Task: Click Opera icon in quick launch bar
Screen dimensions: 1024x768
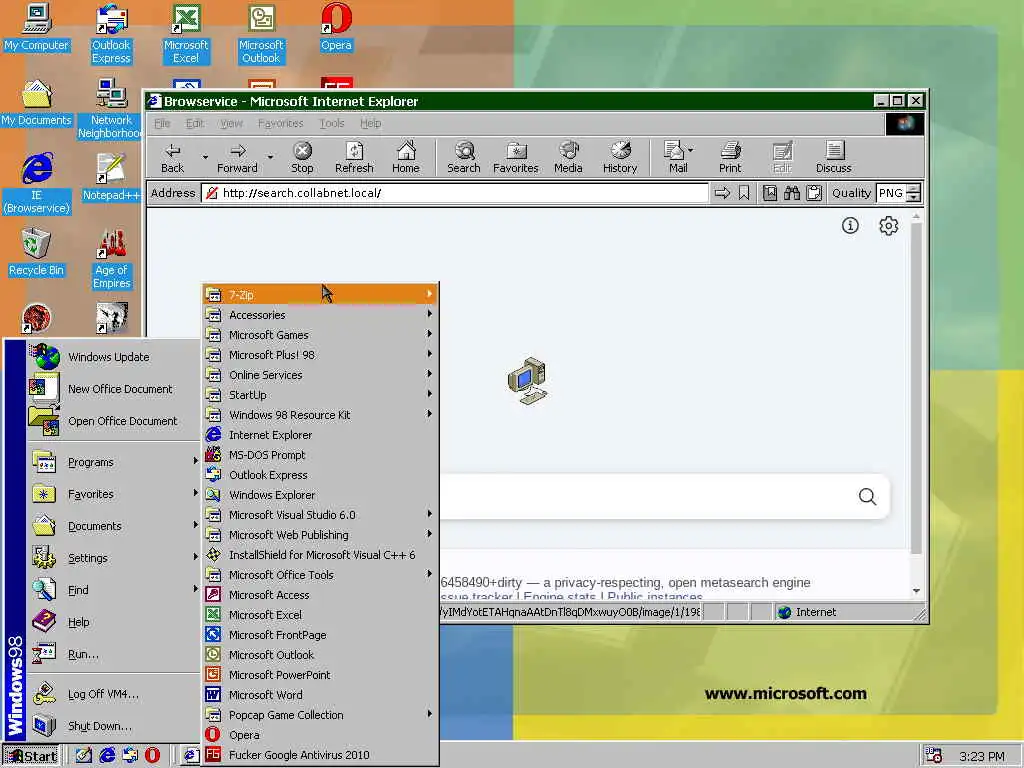Action: pos(152,756)
